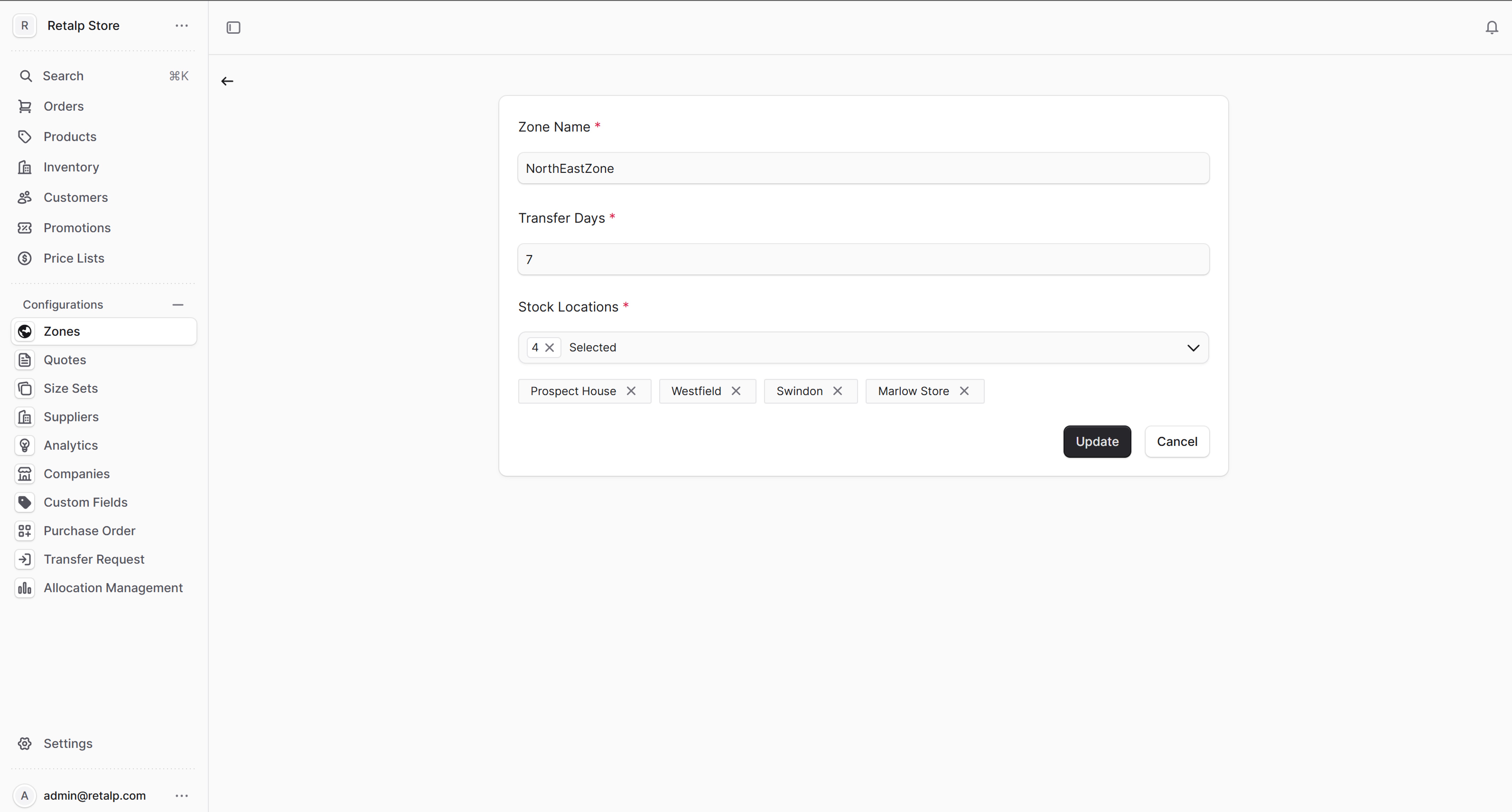This screenshot has height=812, width=1512.
Task: Open Retalp Store options menu
Action: [x=182, y=26]
